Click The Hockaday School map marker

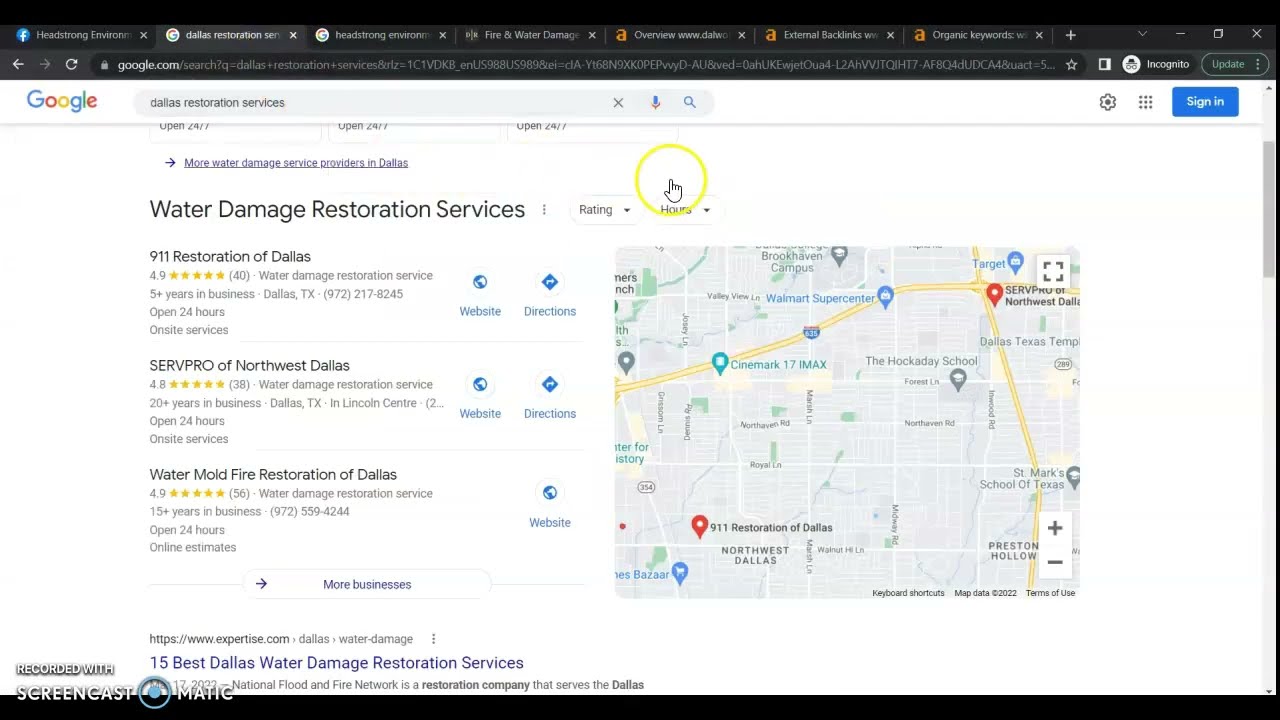tap(958, 378)
